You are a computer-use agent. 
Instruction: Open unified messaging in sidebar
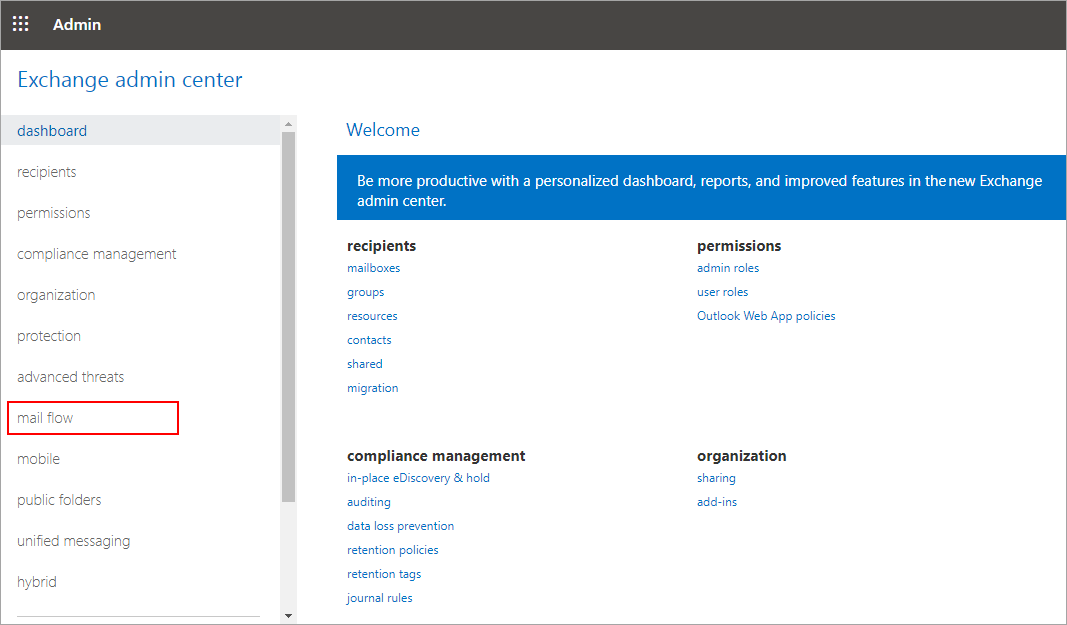point(74,541)
